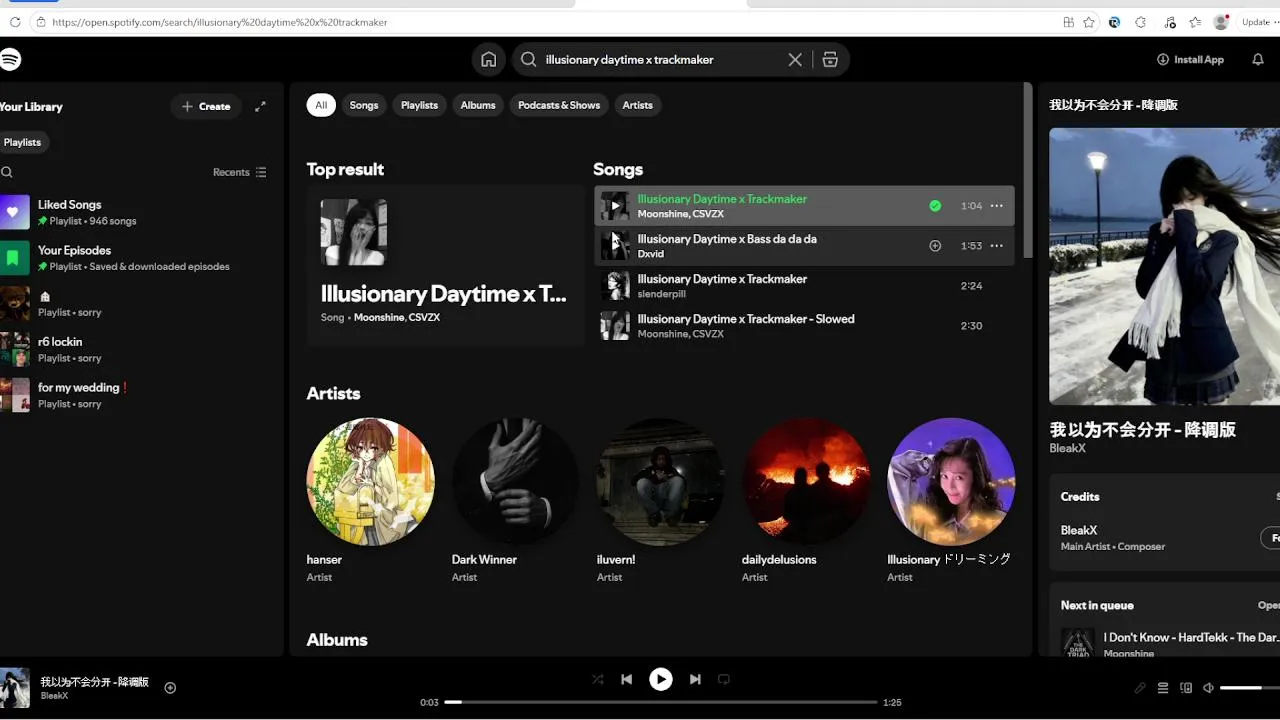Click the Spotify search input field
This screenshot has height=720, width=1280.
[x=660, y=59]
